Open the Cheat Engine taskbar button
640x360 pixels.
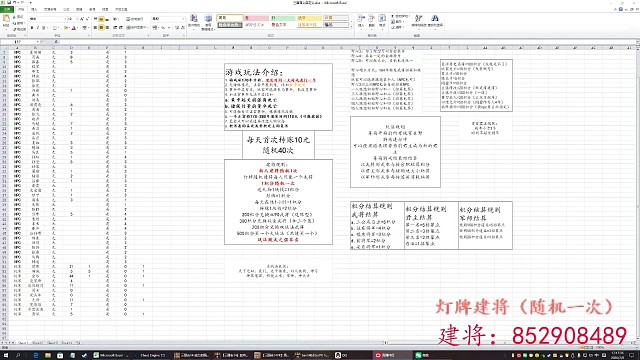151,356
